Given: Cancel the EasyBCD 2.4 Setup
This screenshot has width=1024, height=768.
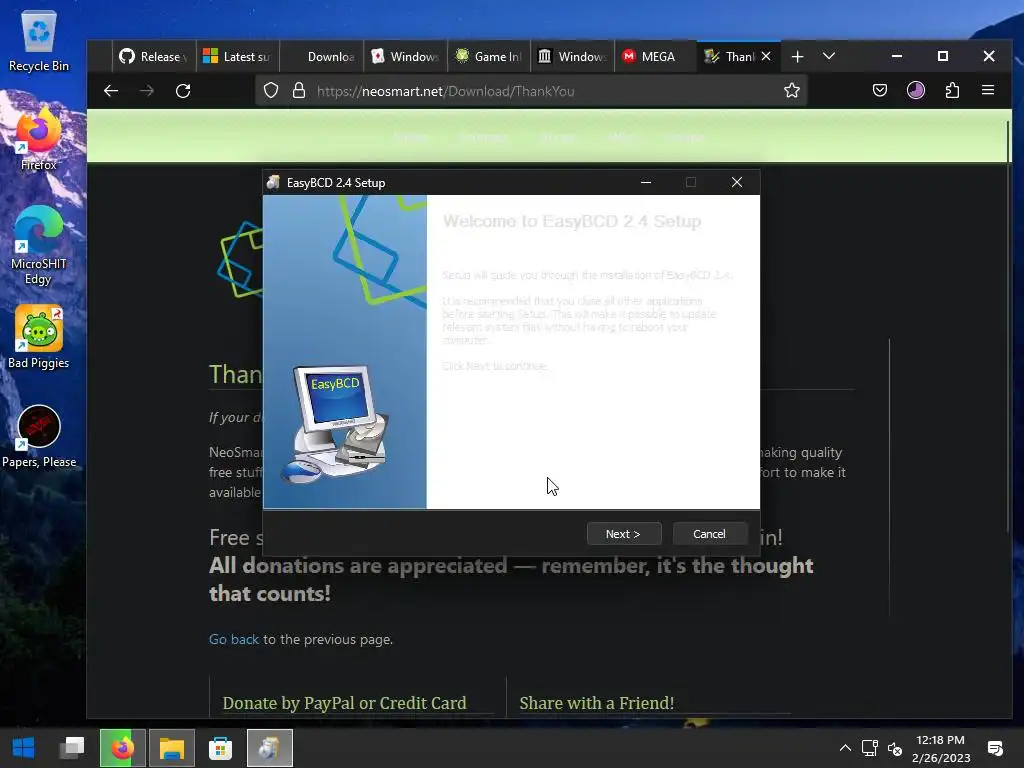Looking at the screenshot, I should (709, 534).
